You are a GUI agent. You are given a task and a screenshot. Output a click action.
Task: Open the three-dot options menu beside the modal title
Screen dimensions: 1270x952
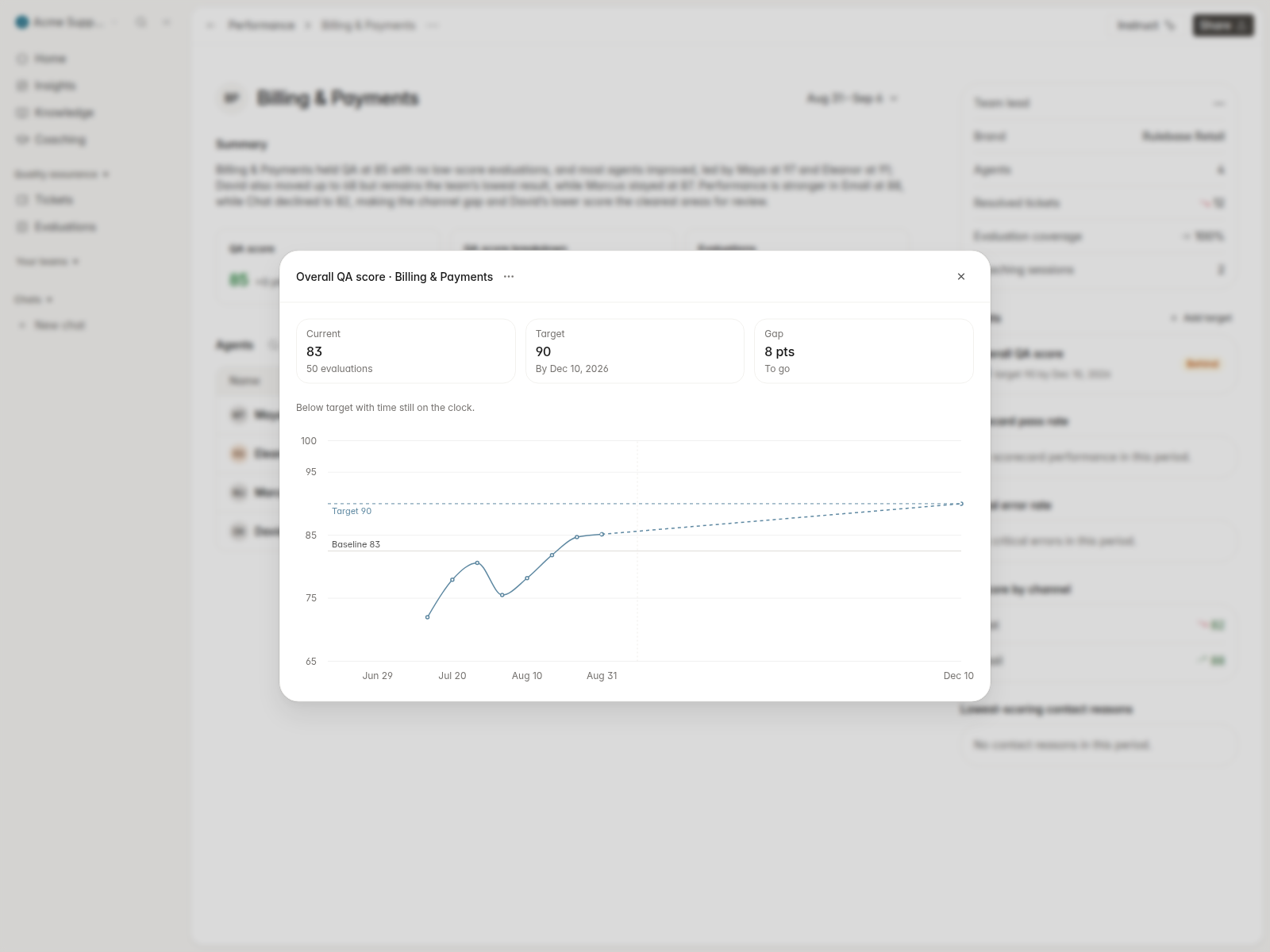point(509,277)
